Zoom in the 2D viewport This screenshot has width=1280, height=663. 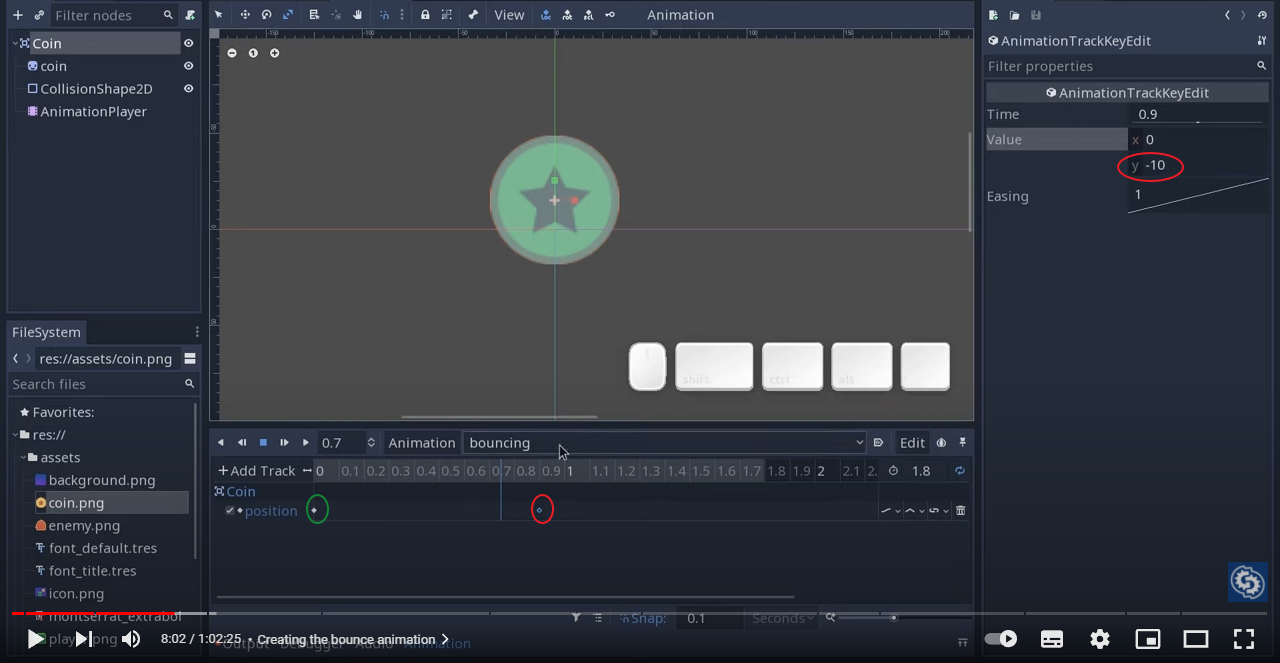[x=275, y=53]
